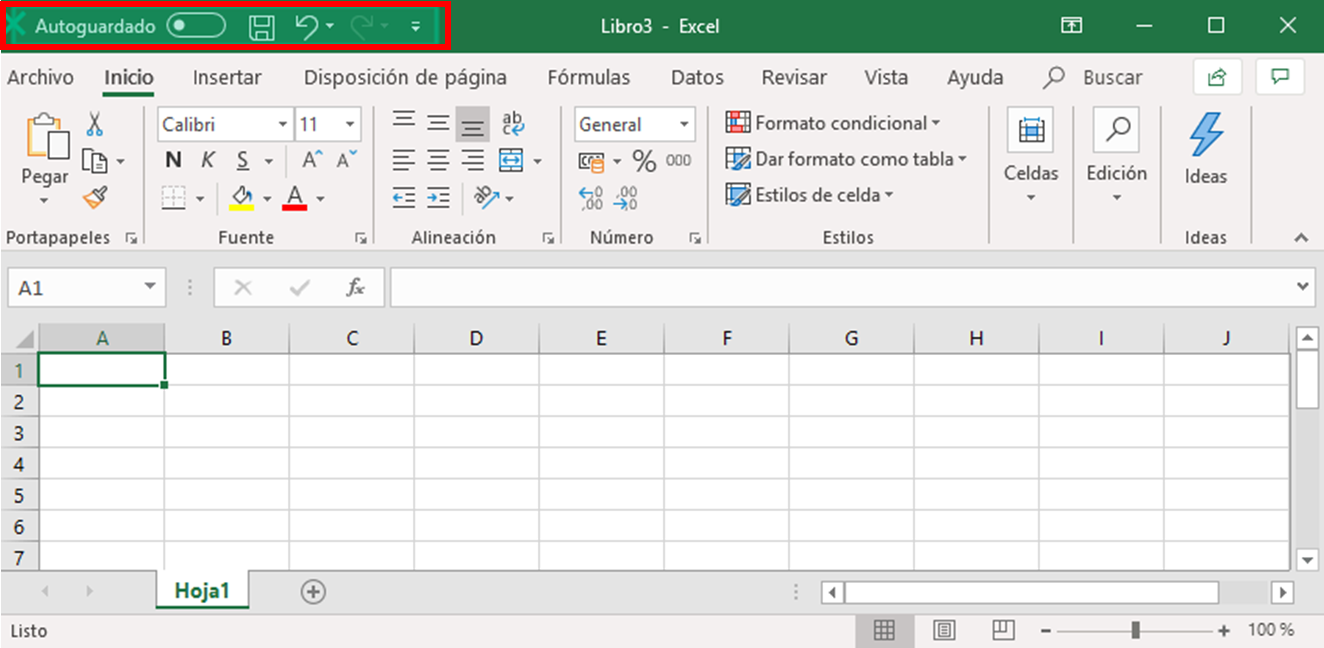This screenshot has width=1324, height=648.
Task: Open Formato condicional menu
Action: [833, 123]
